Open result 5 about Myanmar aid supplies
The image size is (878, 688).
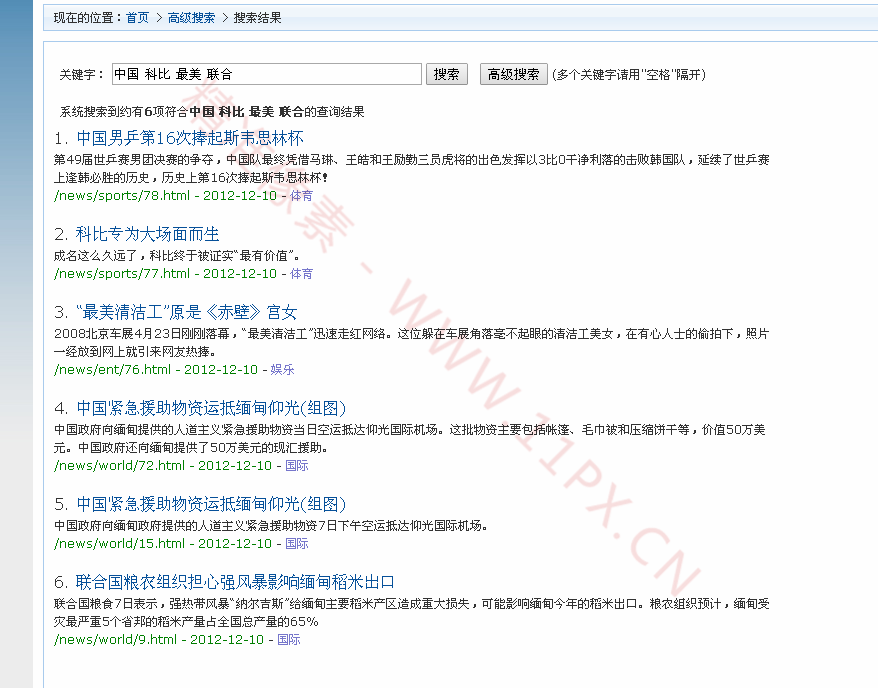pos(210,503)
